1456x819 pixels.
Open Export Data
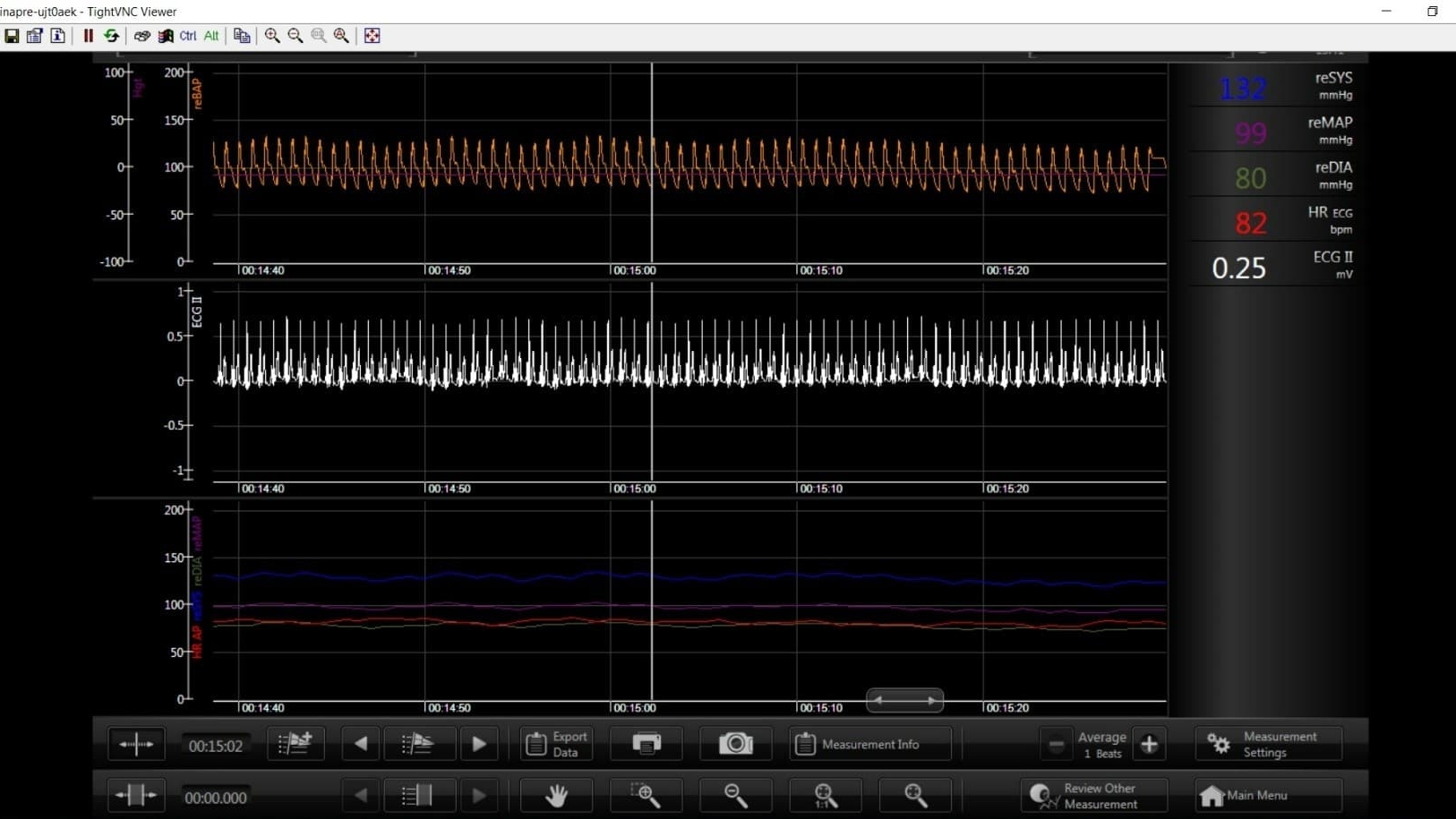click(x=555, y=744)
